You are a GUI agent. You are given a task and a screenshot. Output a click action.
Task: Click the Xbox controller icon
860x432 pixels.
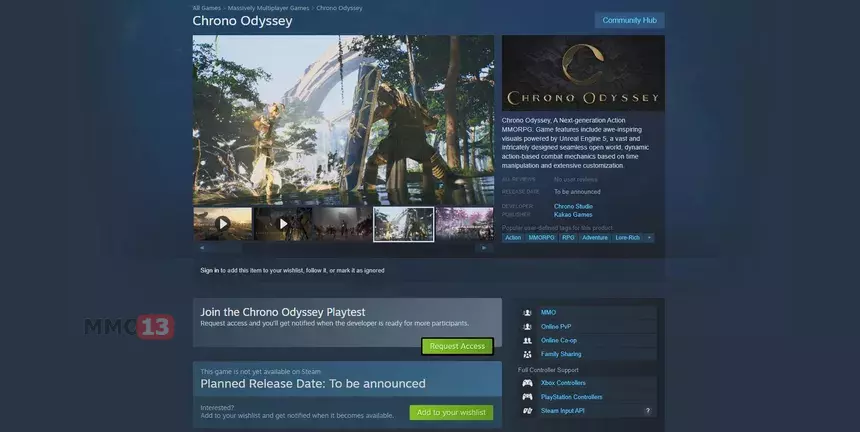527,383
